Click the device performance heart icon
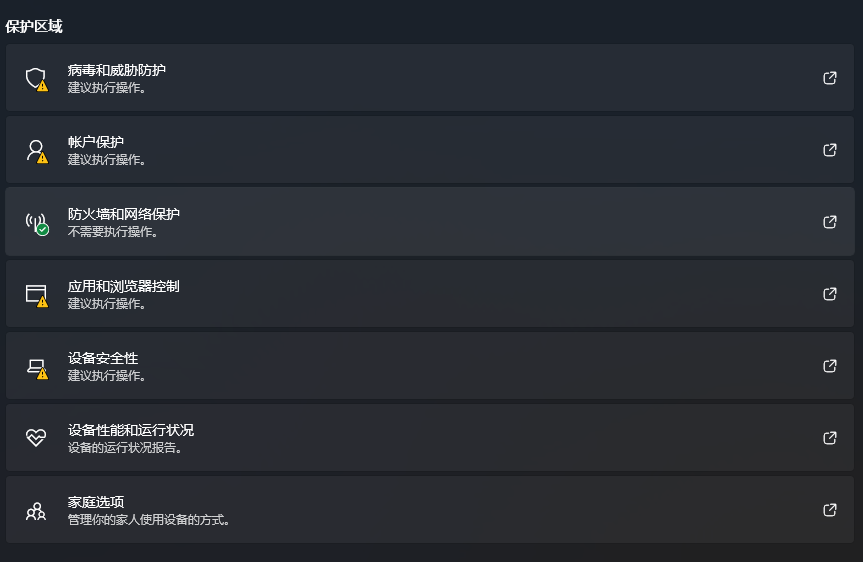 36,438
